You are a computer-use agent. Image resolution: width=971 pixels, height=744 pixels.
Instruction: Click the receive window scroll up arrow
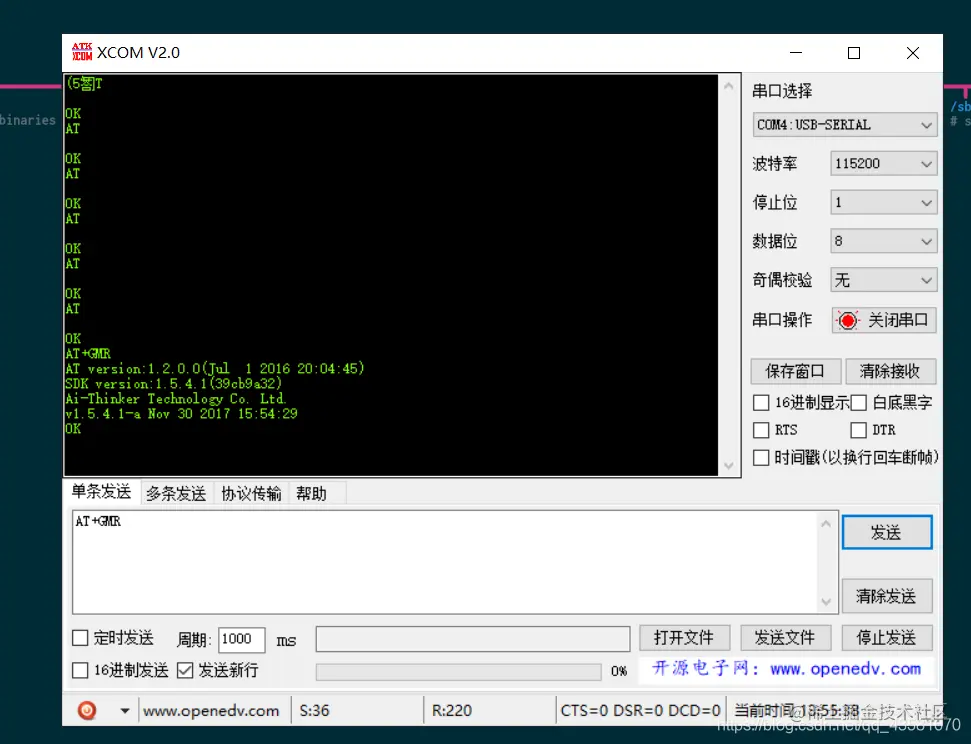pos(729,86)
